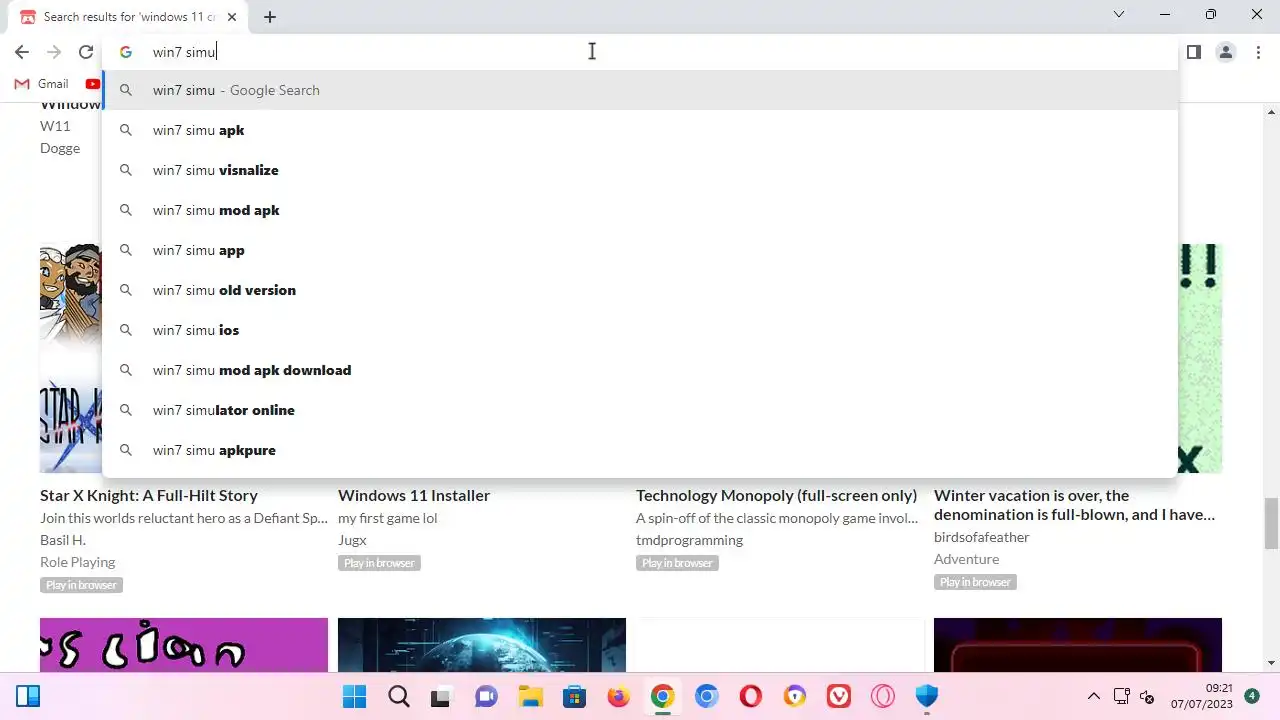Open the YouTube bookmark icon
This screenshot has height=720, width=1280.
pos(92,84)
